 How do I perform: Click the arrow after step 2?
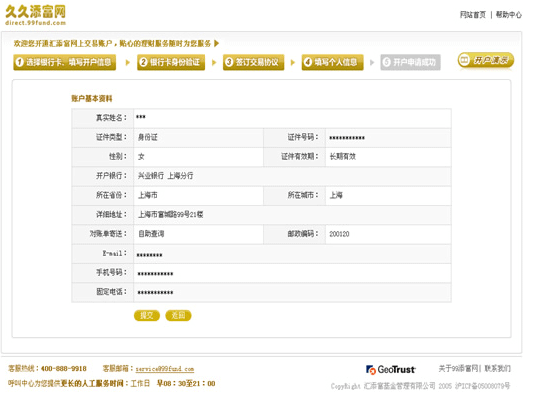click(x=214, y=63)
